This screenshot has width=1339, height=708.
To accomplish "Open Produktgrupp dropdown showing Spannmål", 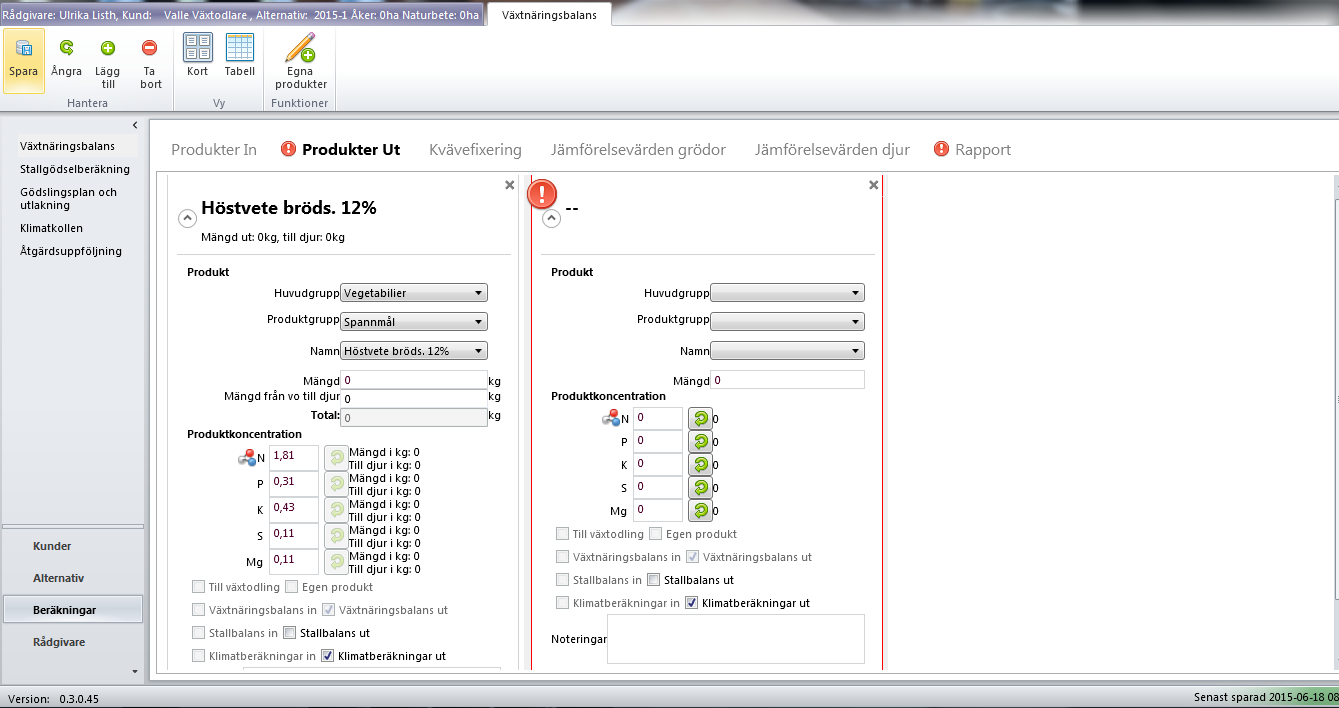I will (414, 322).
